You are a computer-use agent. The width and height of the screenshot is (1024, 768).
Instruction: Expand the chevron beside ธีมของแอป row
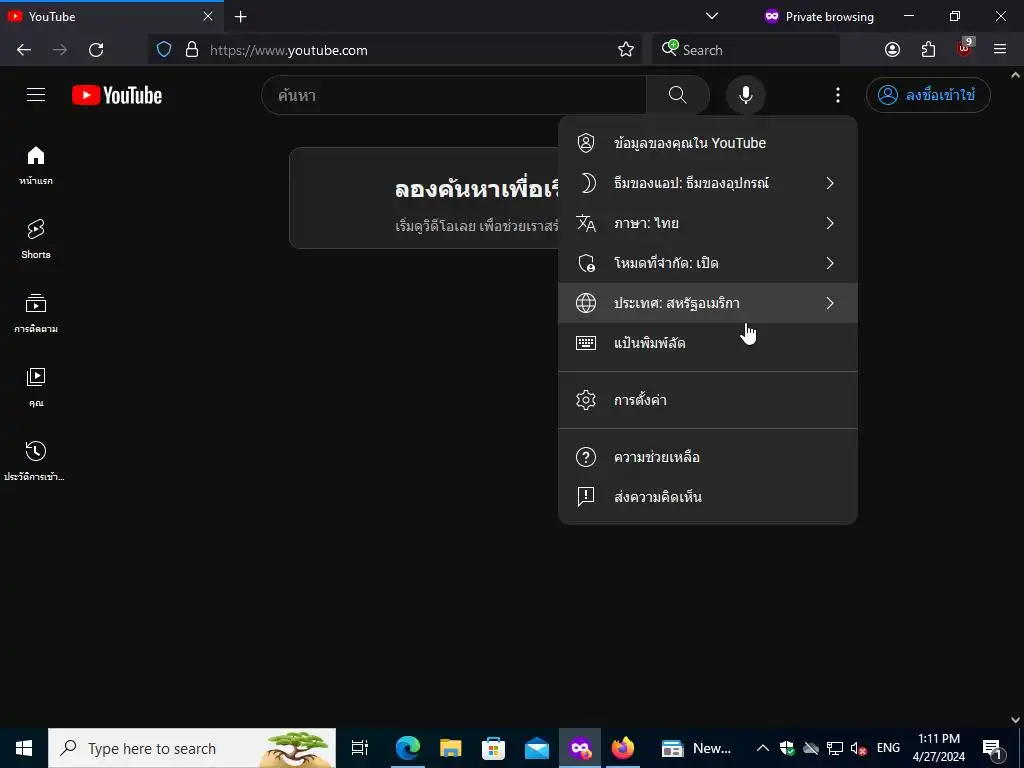coord(829,184)
